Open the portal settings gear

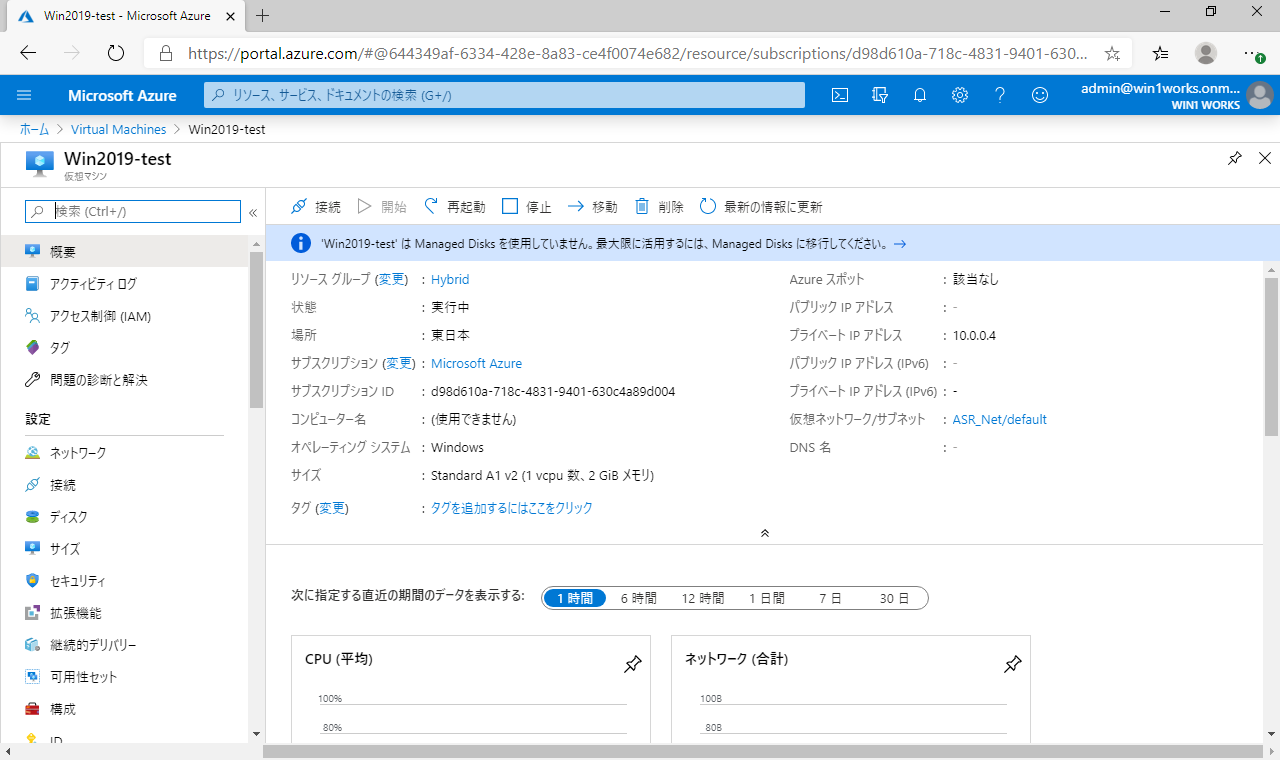(x=960, y=95)
